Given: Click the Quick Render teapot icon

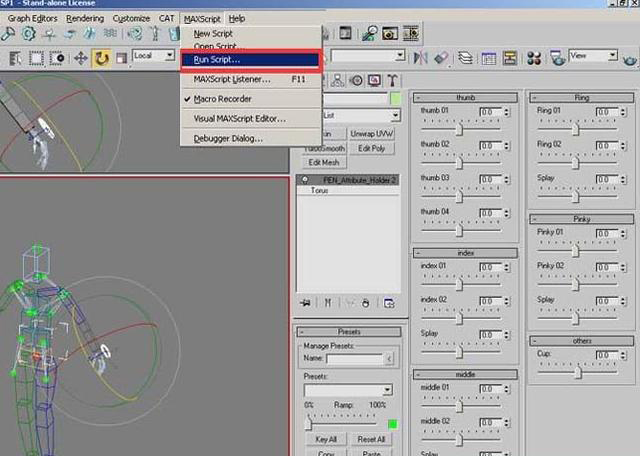Looking at the screenshot, I should click(x=630, y=60).
